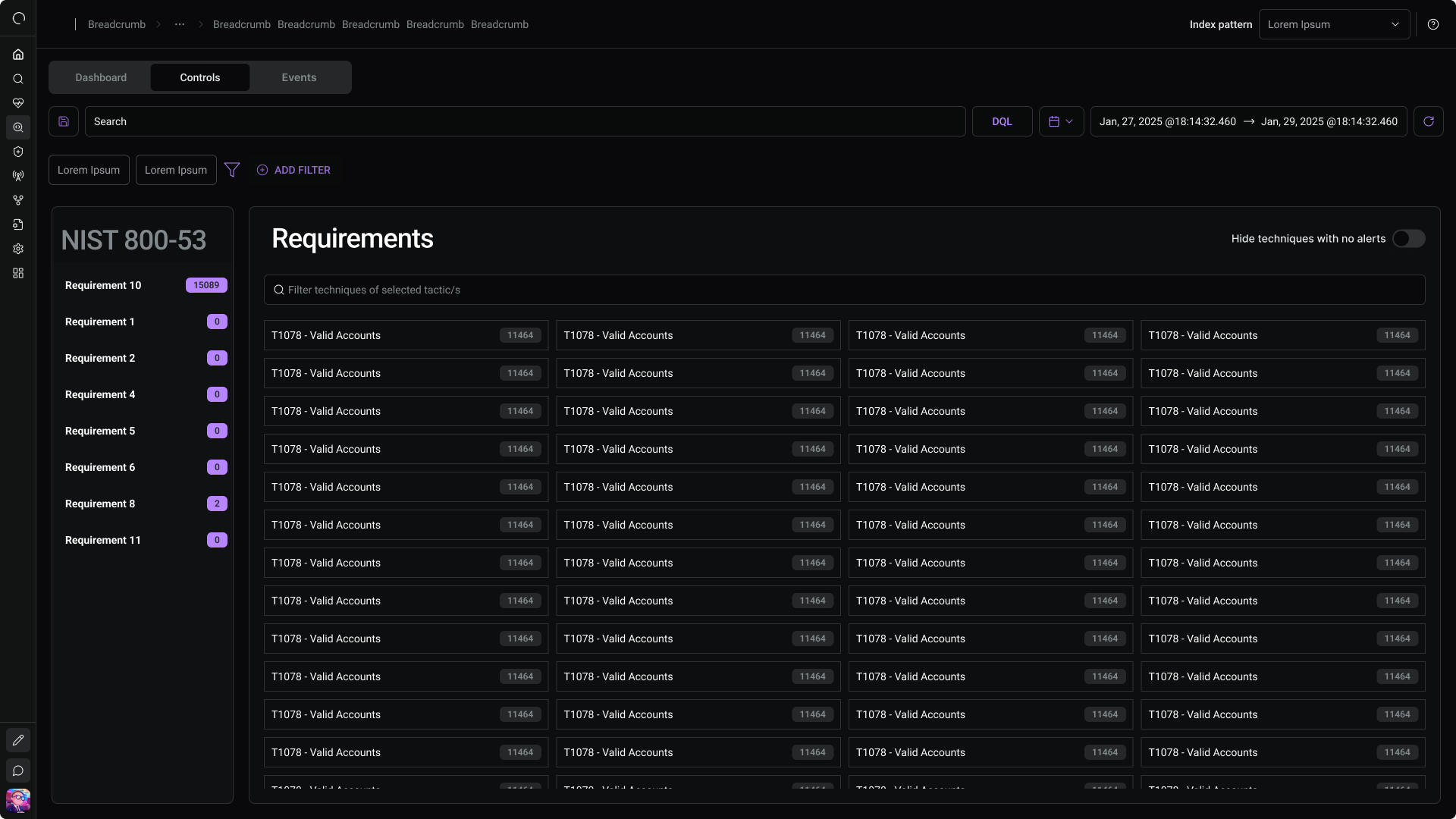The image size is (1456, 819).
Task: Open the Index pattern Lorem Ipsum dropdown
Action: (x=1335, y=24)
